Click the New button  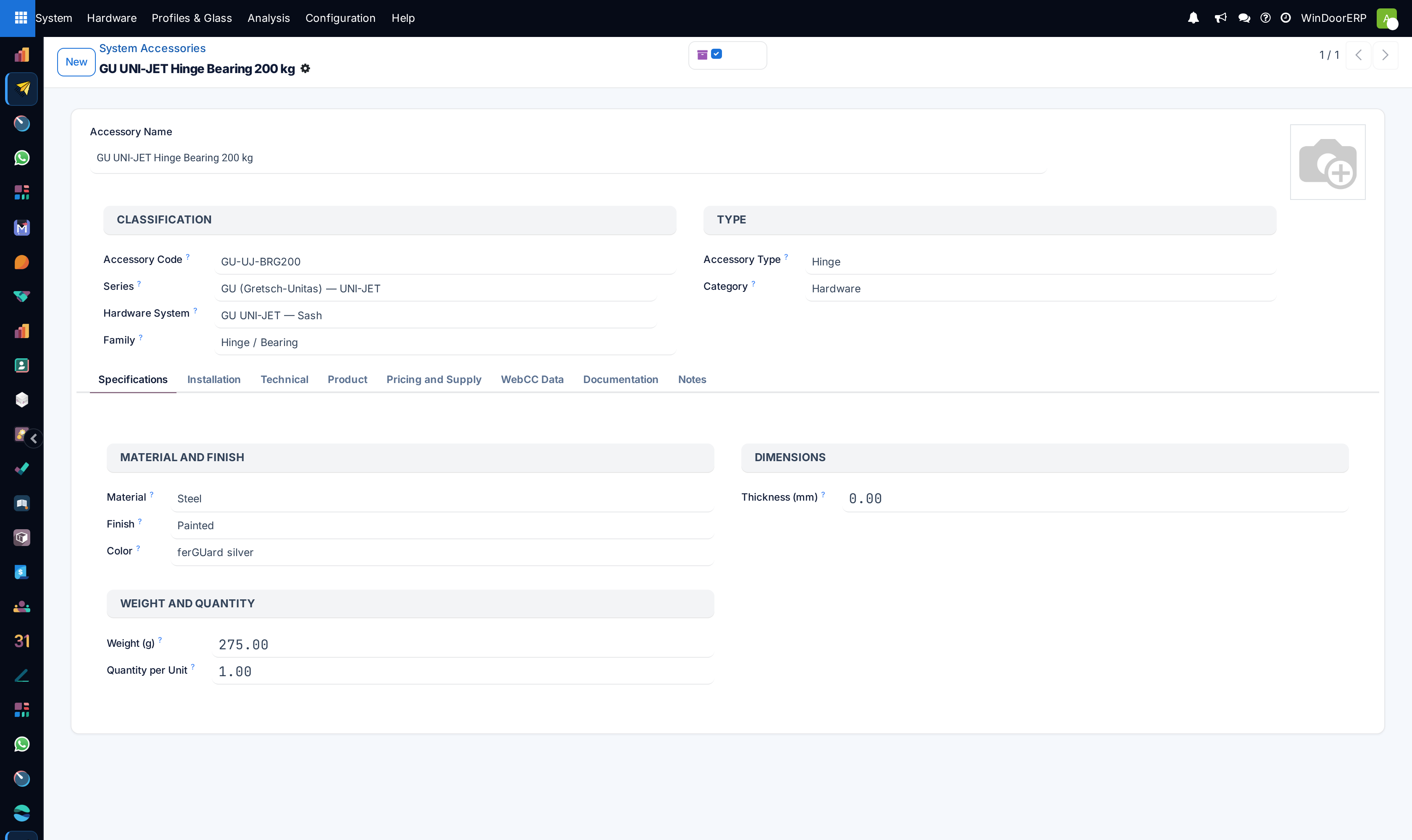(76, 62)
